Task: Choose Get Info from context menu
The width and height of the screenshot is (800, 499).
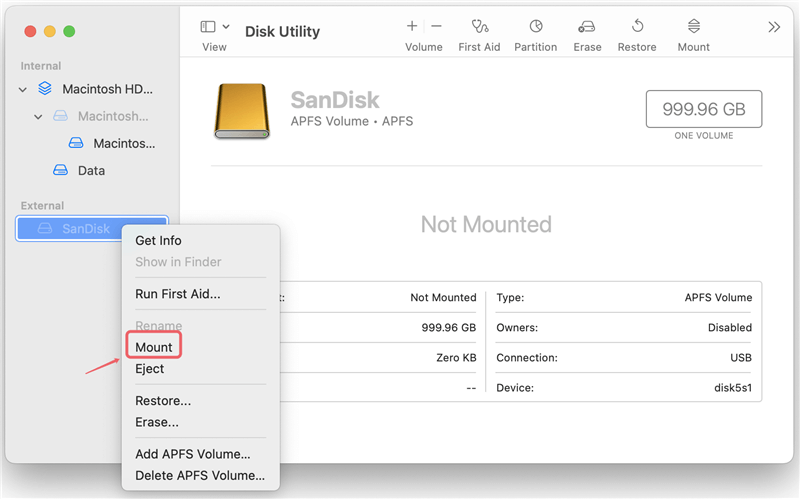Action: [158, 240]
